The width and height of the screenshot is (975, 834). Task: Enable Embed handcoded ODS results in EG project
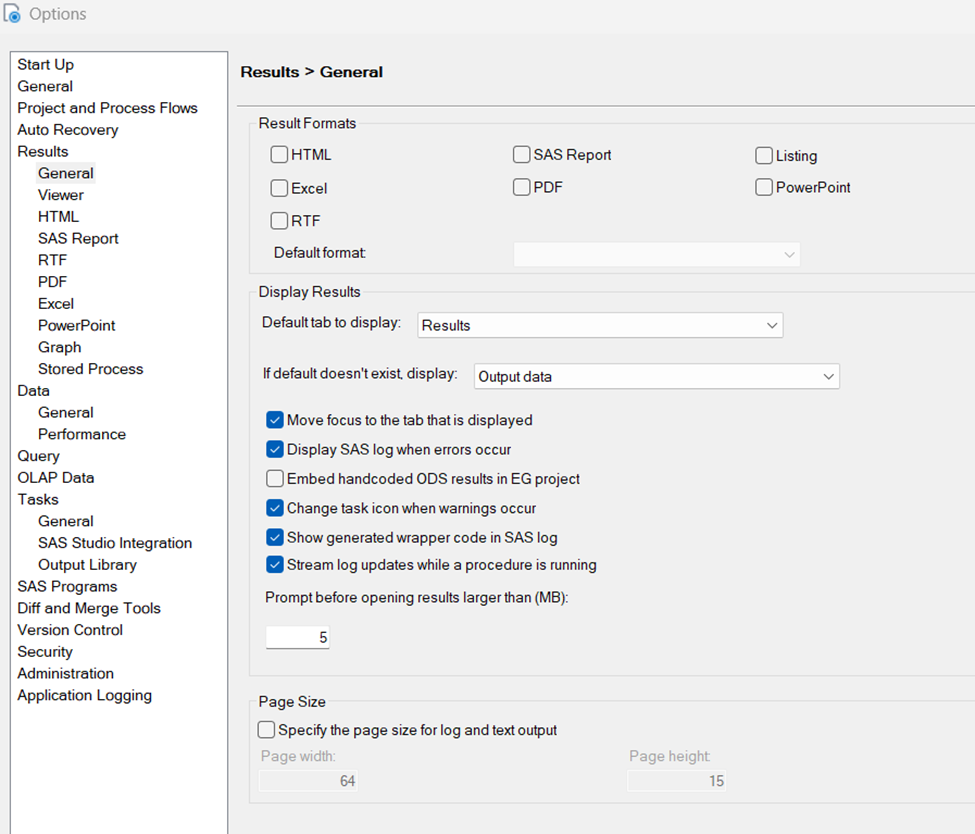pos(275,478)
